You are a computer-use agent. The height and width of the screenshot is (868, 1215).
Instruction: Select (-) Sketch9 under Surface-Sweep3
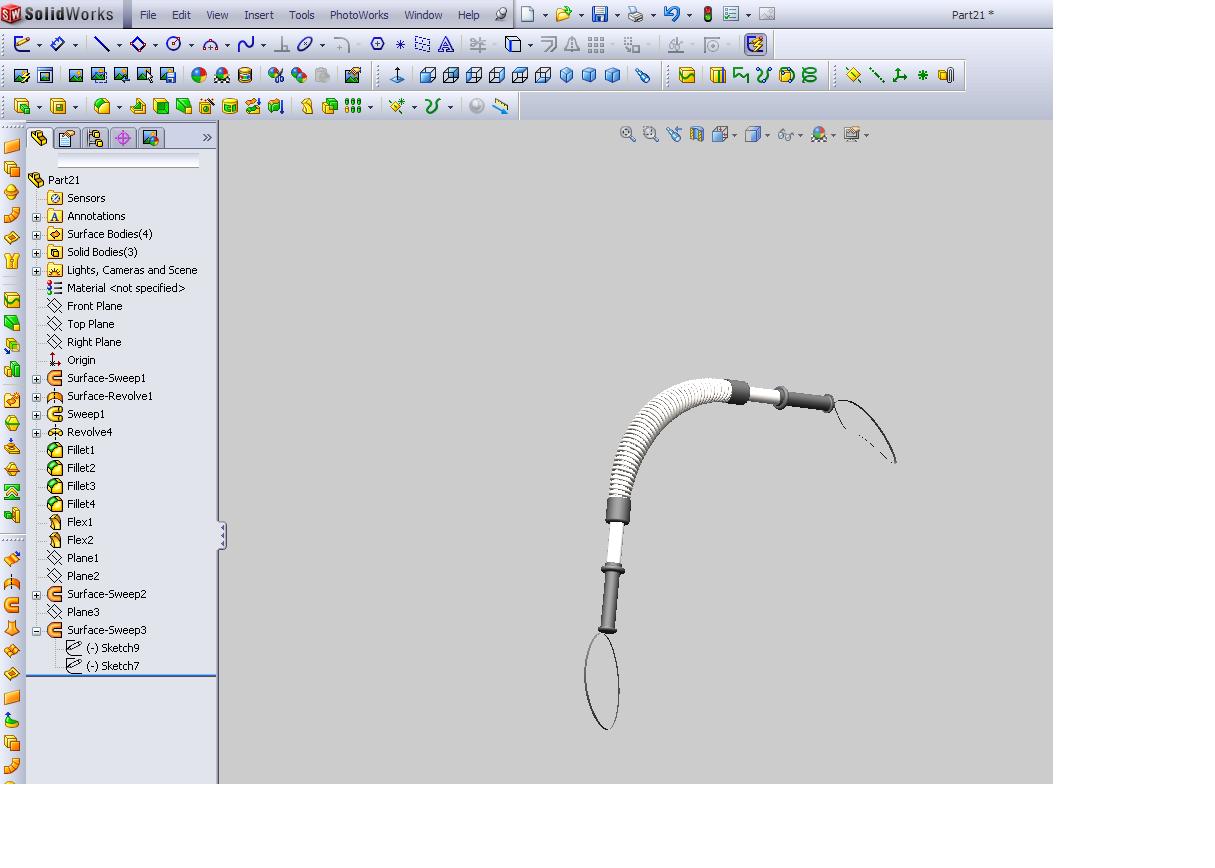(112, 648)
